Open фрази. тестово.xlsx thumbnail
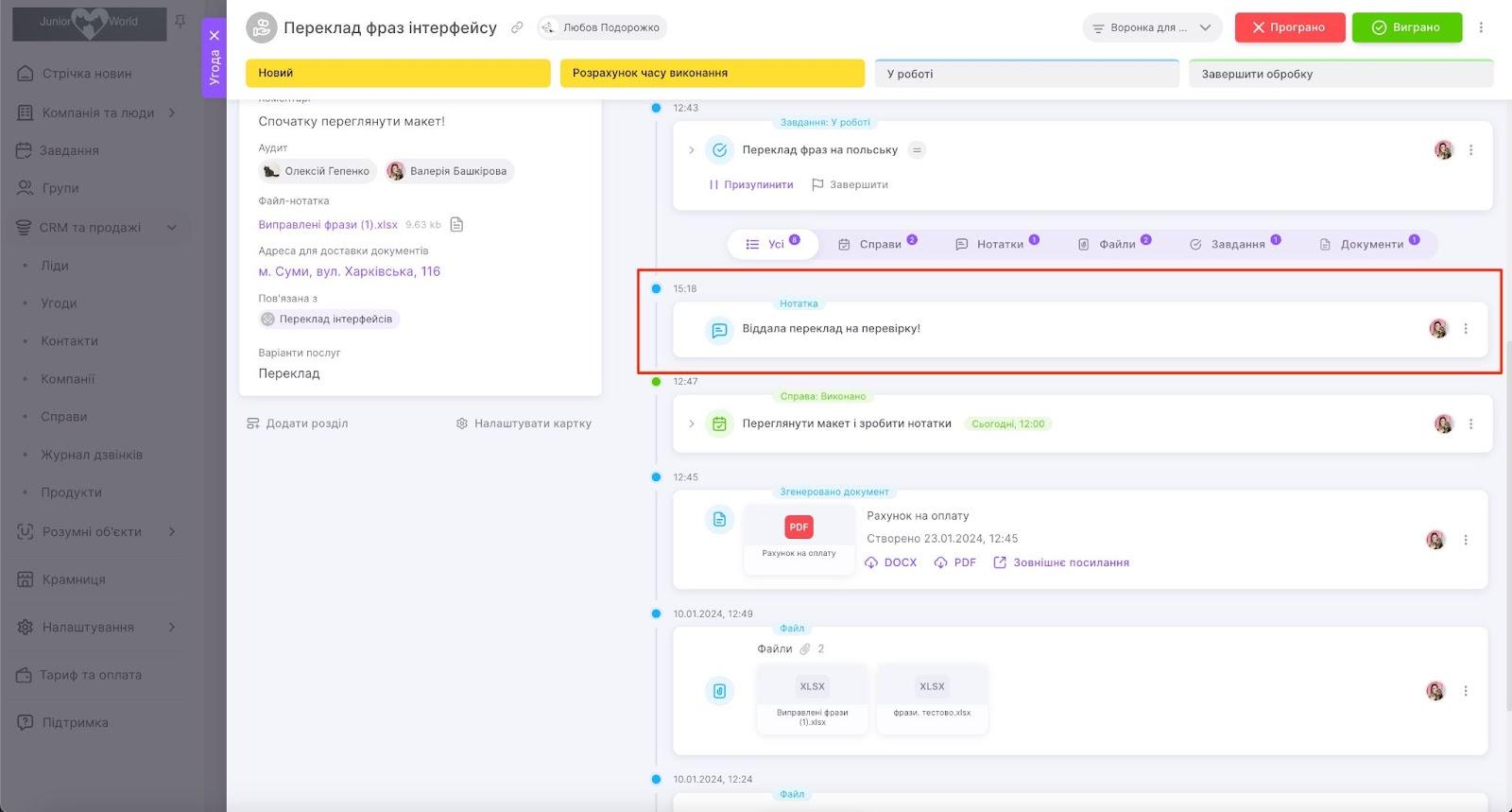This screenshot has height=812, width=1512. point(932,699)
